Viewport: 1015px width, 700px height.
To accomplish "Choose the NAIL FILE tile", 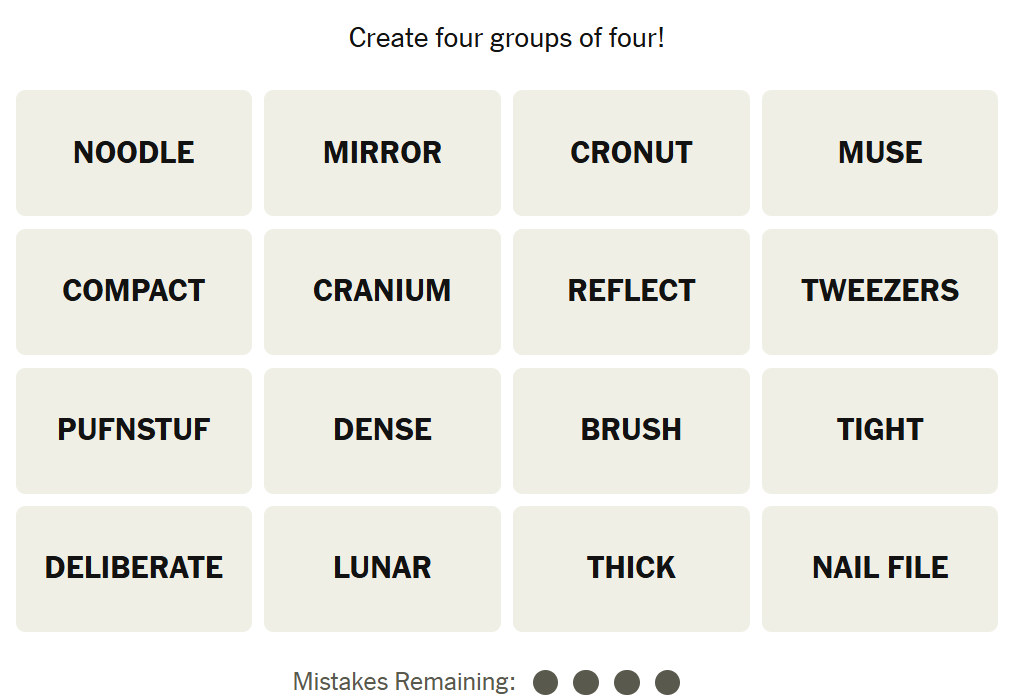I will coord(880,568).
